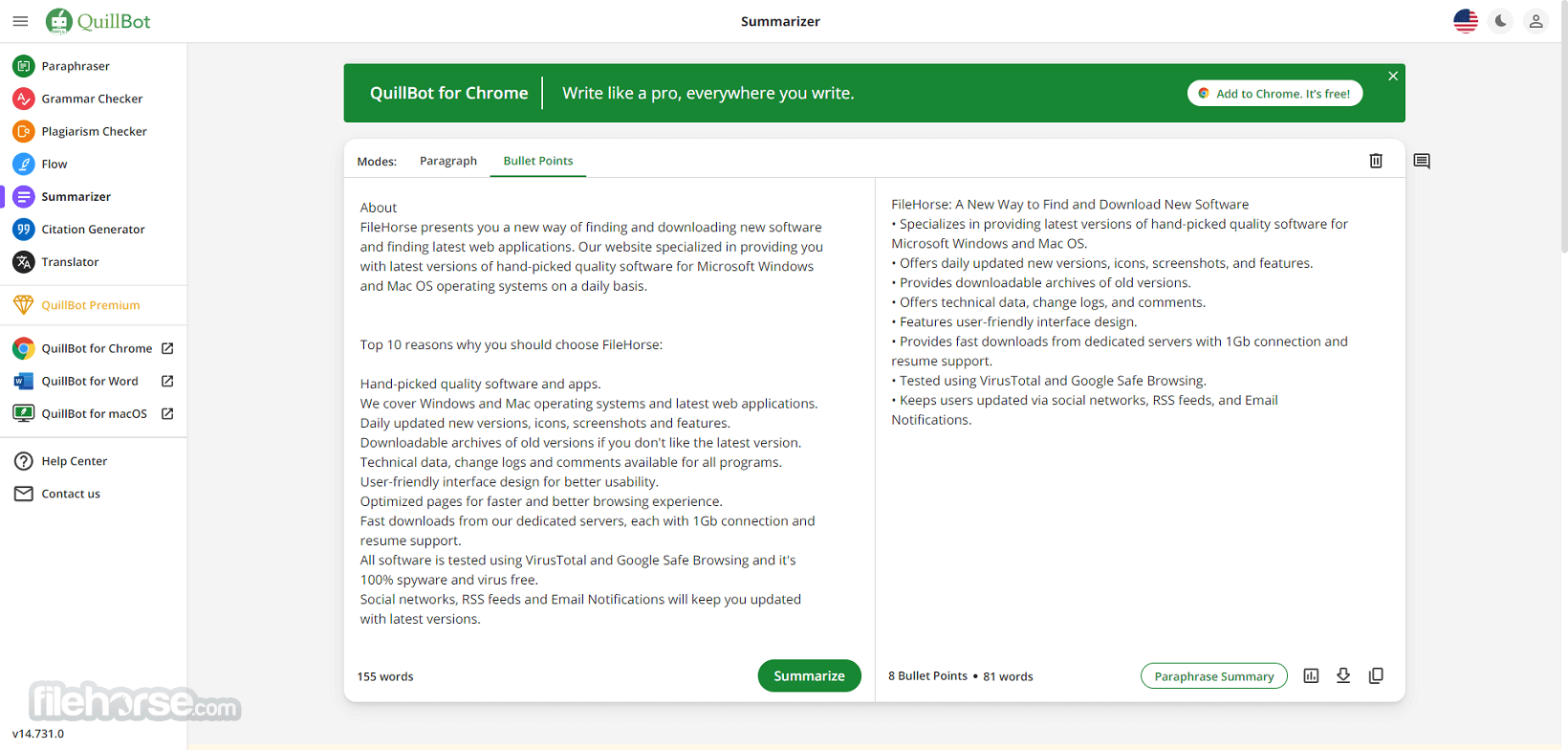1568x750 pixels.
Task: Click the 81 words summary count
Action: [1008, 676]
